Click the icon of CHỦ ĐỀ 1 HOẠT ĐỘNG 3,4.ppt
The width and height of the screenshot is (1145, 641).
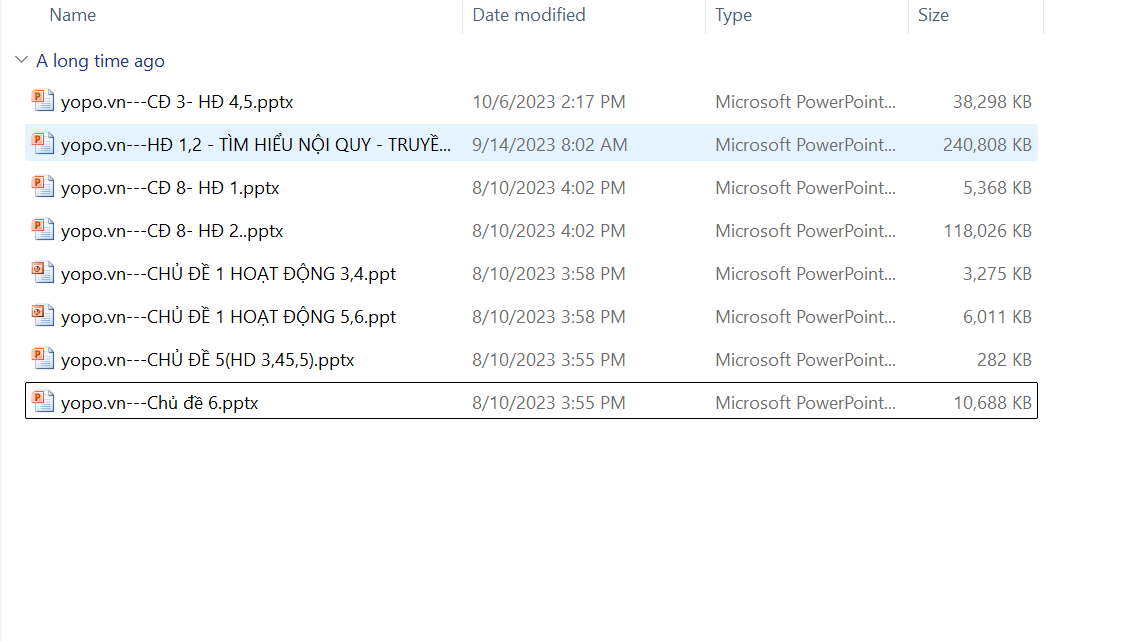pos(42,273)
